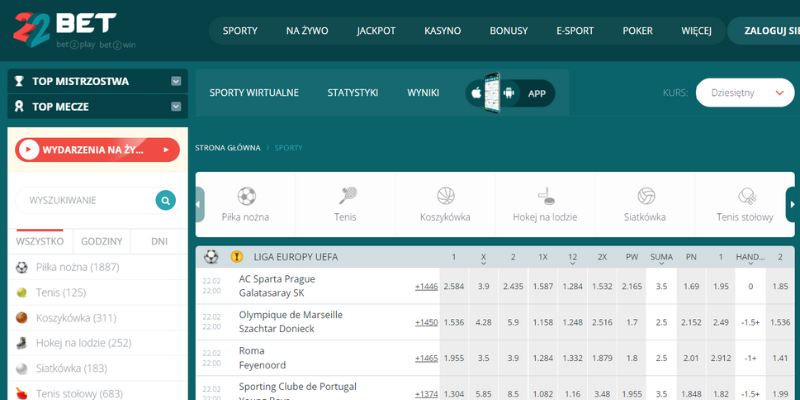800x400 pixels.
Task: Click the soccer icon beside Piłka nożna (1887)
Action: click(x=21, y=267)
